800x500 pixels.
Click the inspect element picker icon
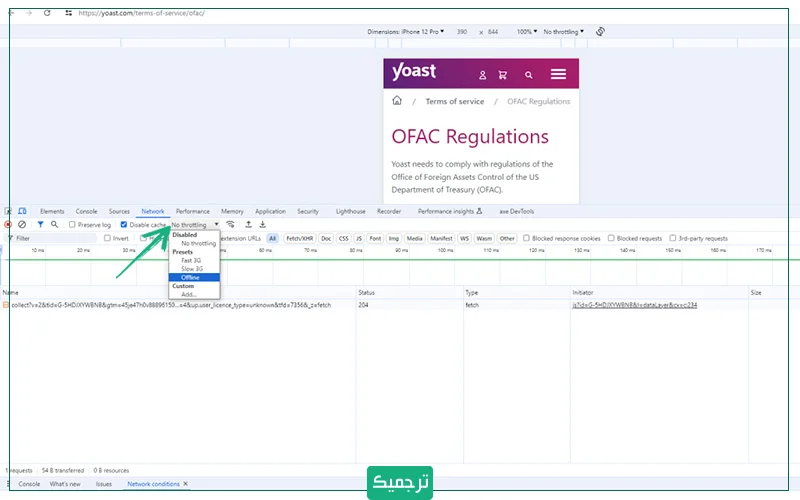click(8, 211)
